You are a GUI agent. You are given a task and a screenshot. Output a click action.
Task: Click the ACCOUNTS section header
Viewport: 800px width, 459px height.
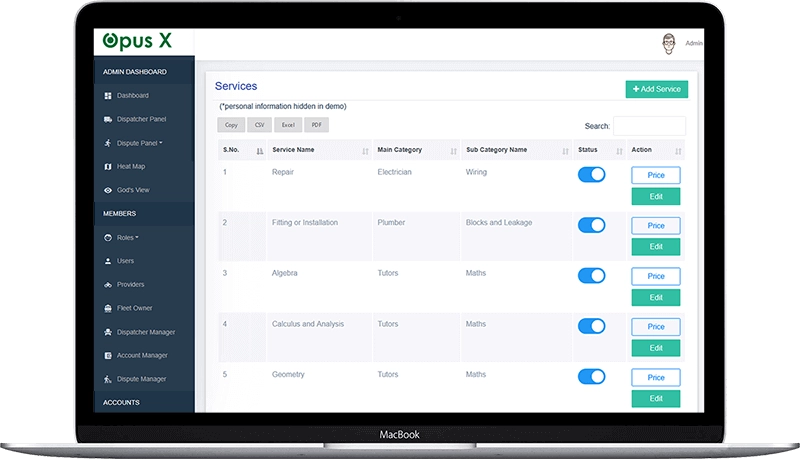[x=121, y=402]
